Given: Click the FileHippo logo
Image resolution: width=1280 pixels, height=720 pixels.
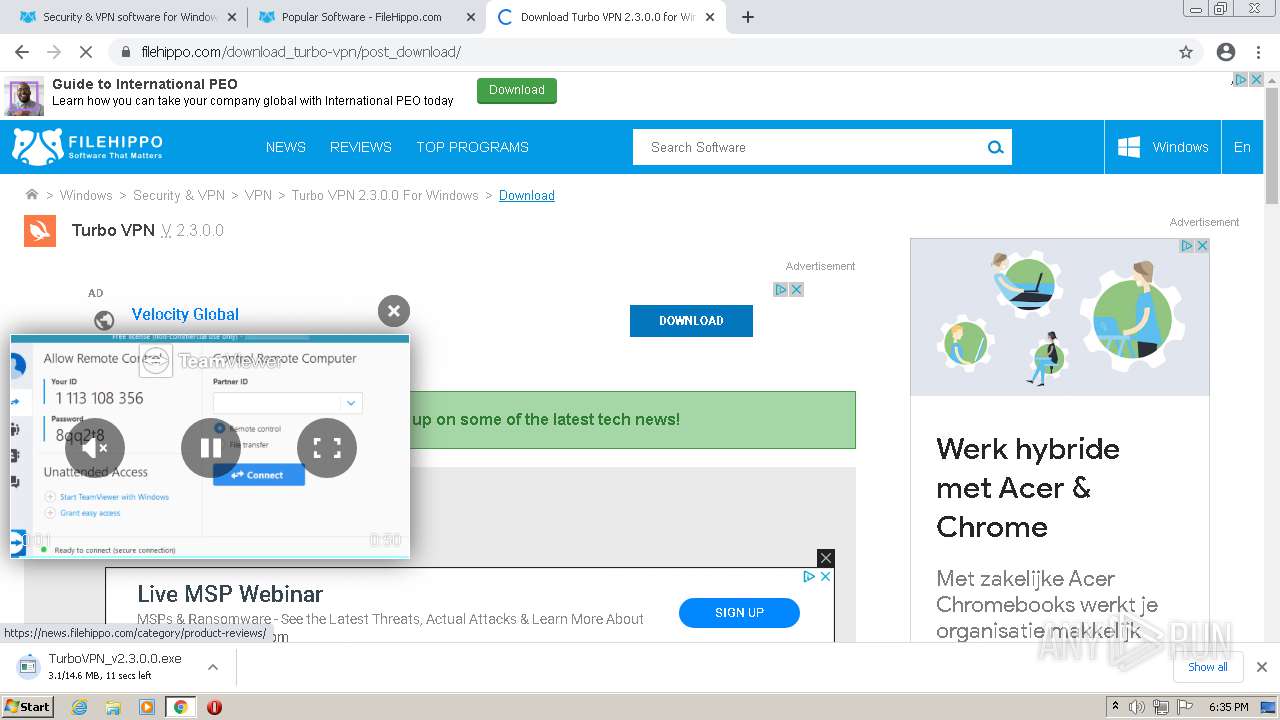Looking at the screenshot, I should (x=87, y=146).
